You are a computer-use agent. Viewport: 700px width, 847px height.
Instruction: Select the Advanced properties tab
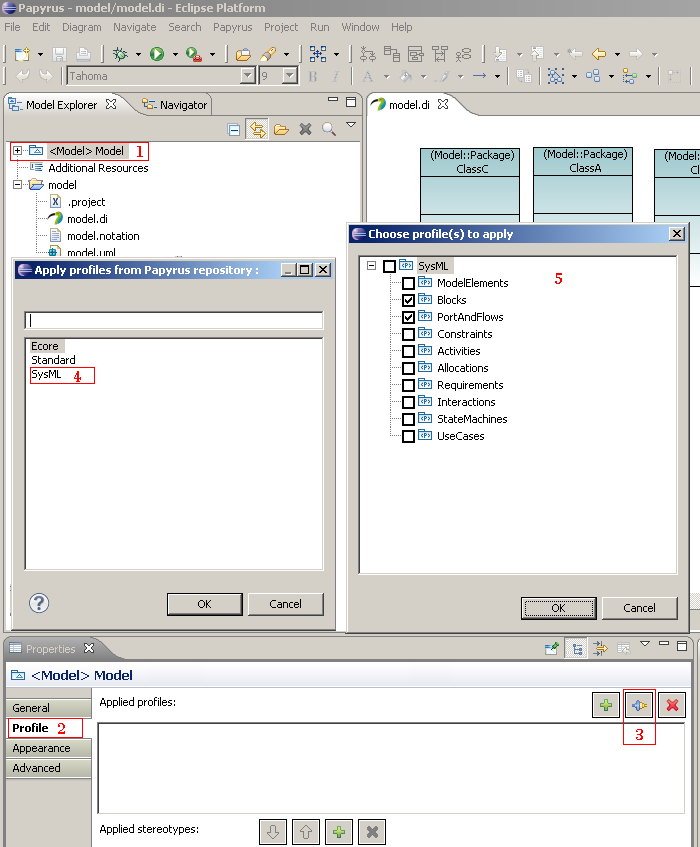[x=49, y=768]
